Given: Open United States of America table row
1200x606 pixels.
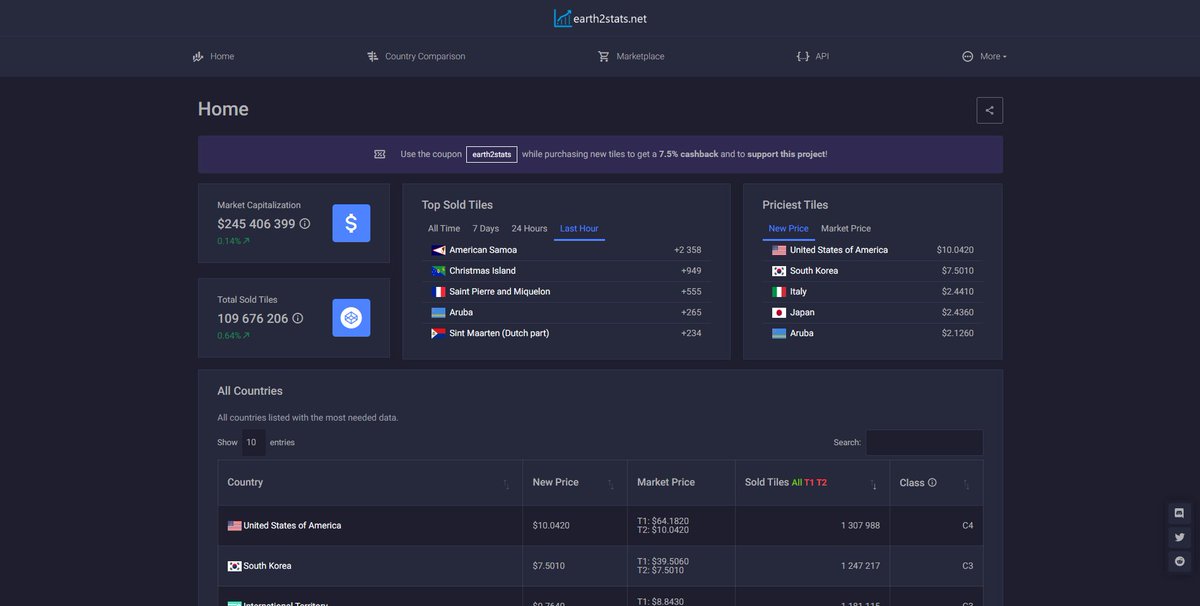Looking at the screenshot, I should [x=600, y=525].
